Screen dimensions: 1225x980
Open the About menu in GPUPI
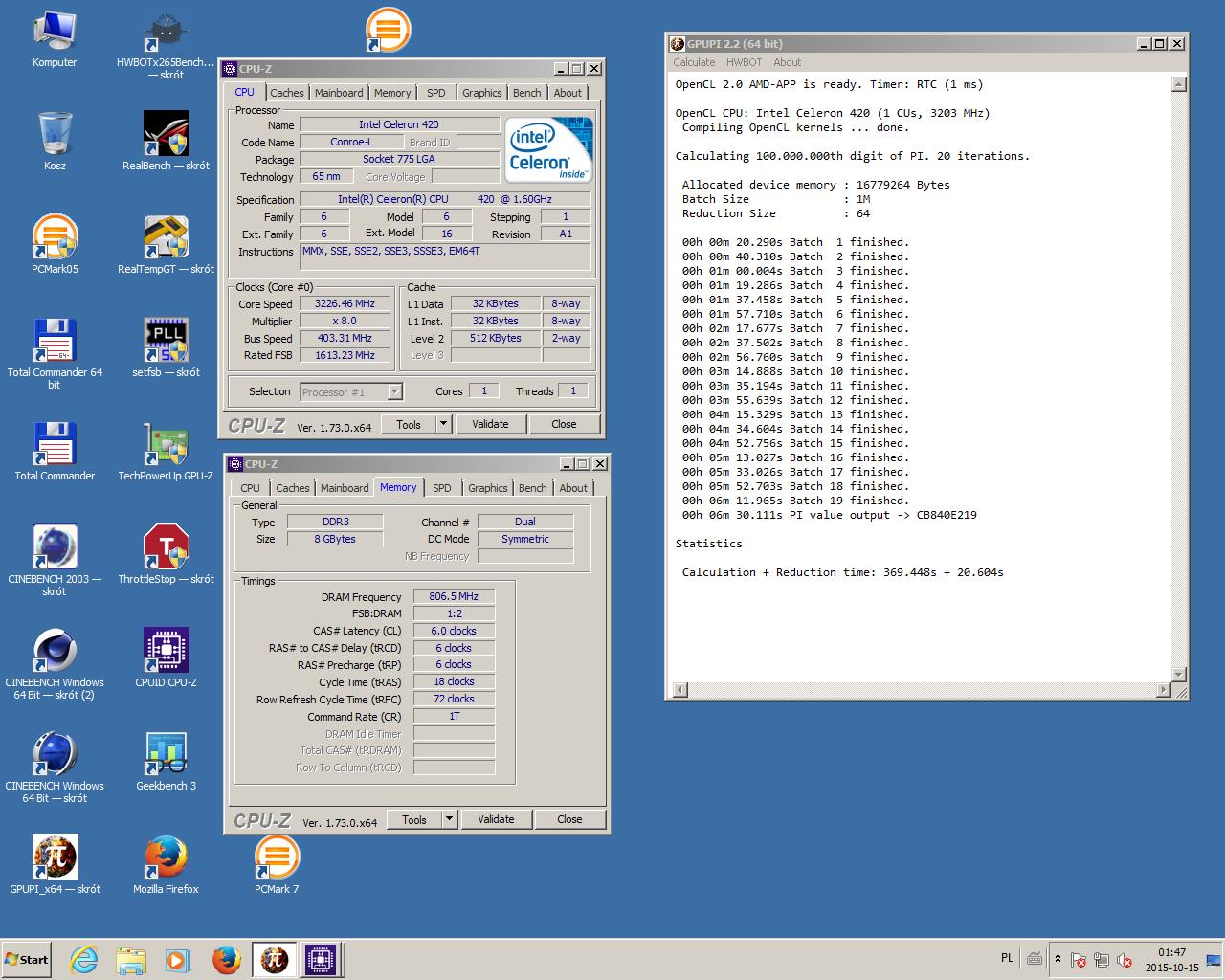pos(788,62)
